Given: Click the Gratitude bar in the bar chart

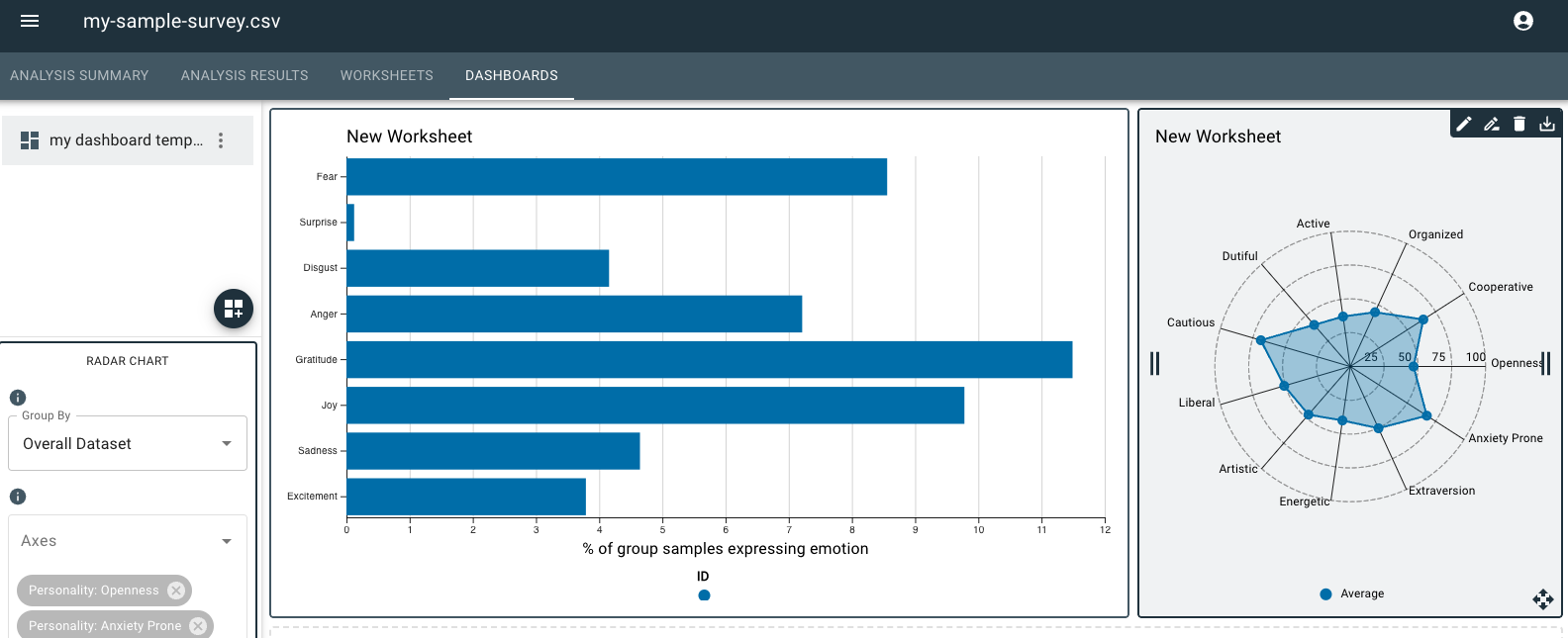Looking at the screenshot, I should [x=710, y=359].
